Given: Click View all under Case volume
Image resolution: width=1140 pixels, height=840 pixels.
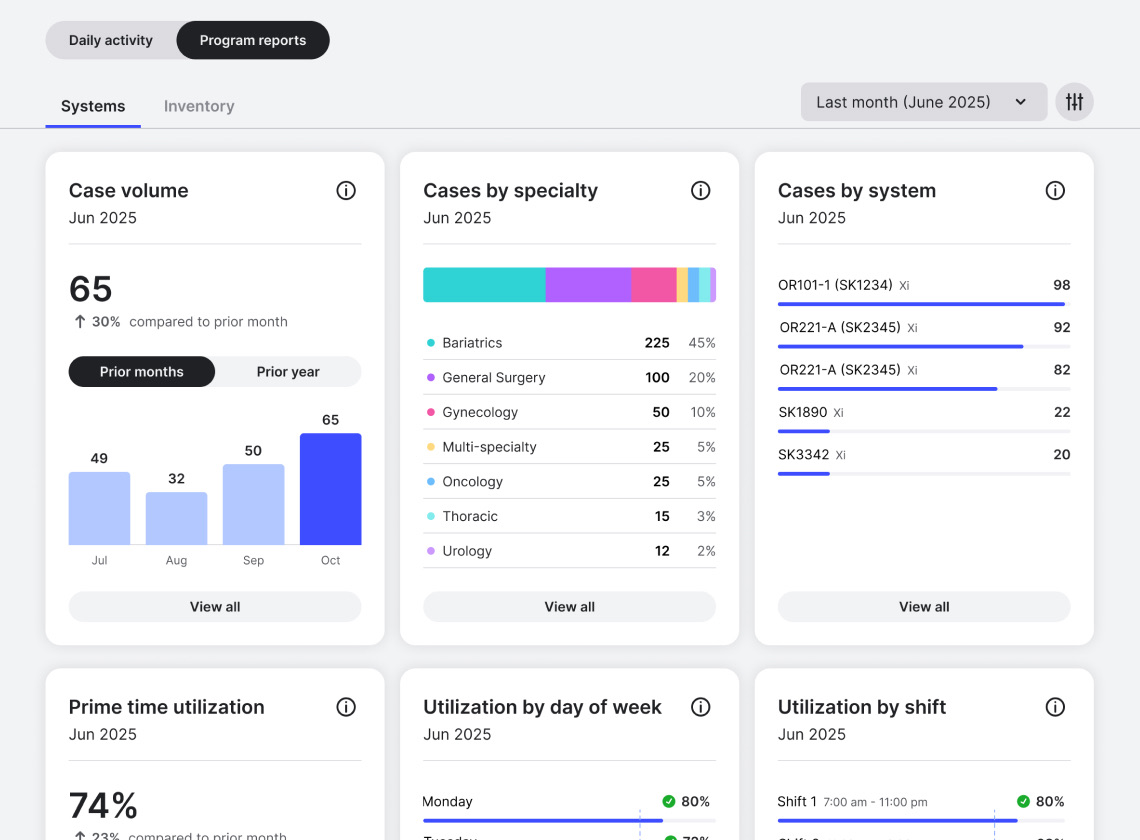Looking at the screenshot, I should coord(214,606).
